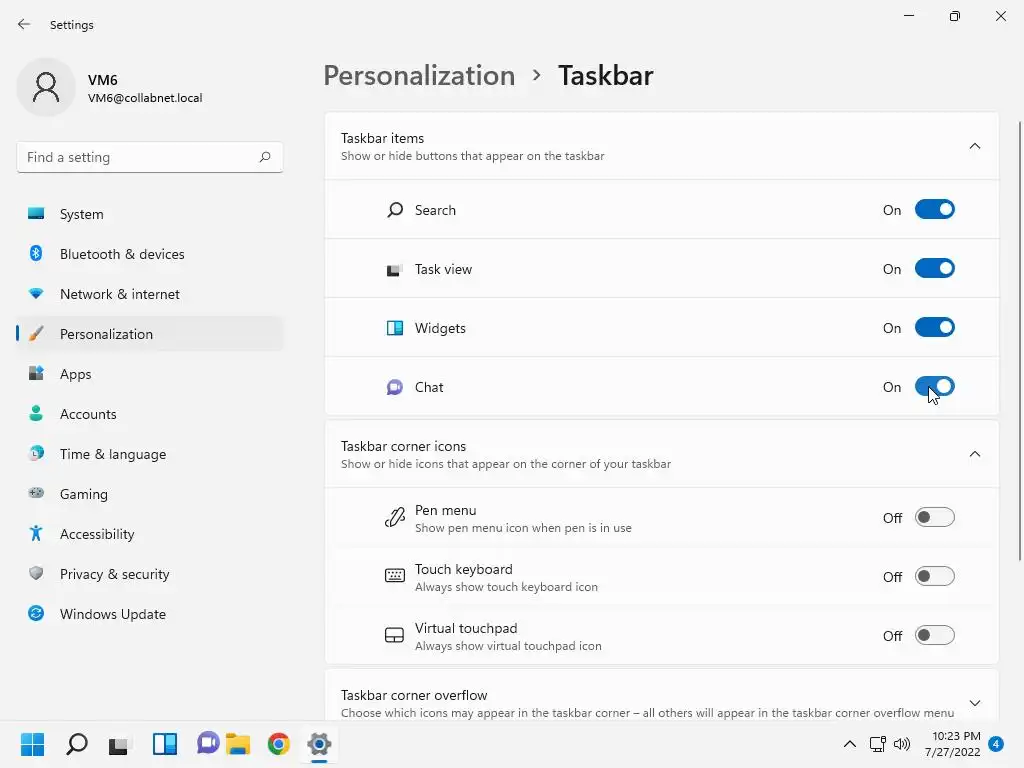Click the magnifier icon in Find a setting
The image size is (1024, 768).
pos(264,157)
